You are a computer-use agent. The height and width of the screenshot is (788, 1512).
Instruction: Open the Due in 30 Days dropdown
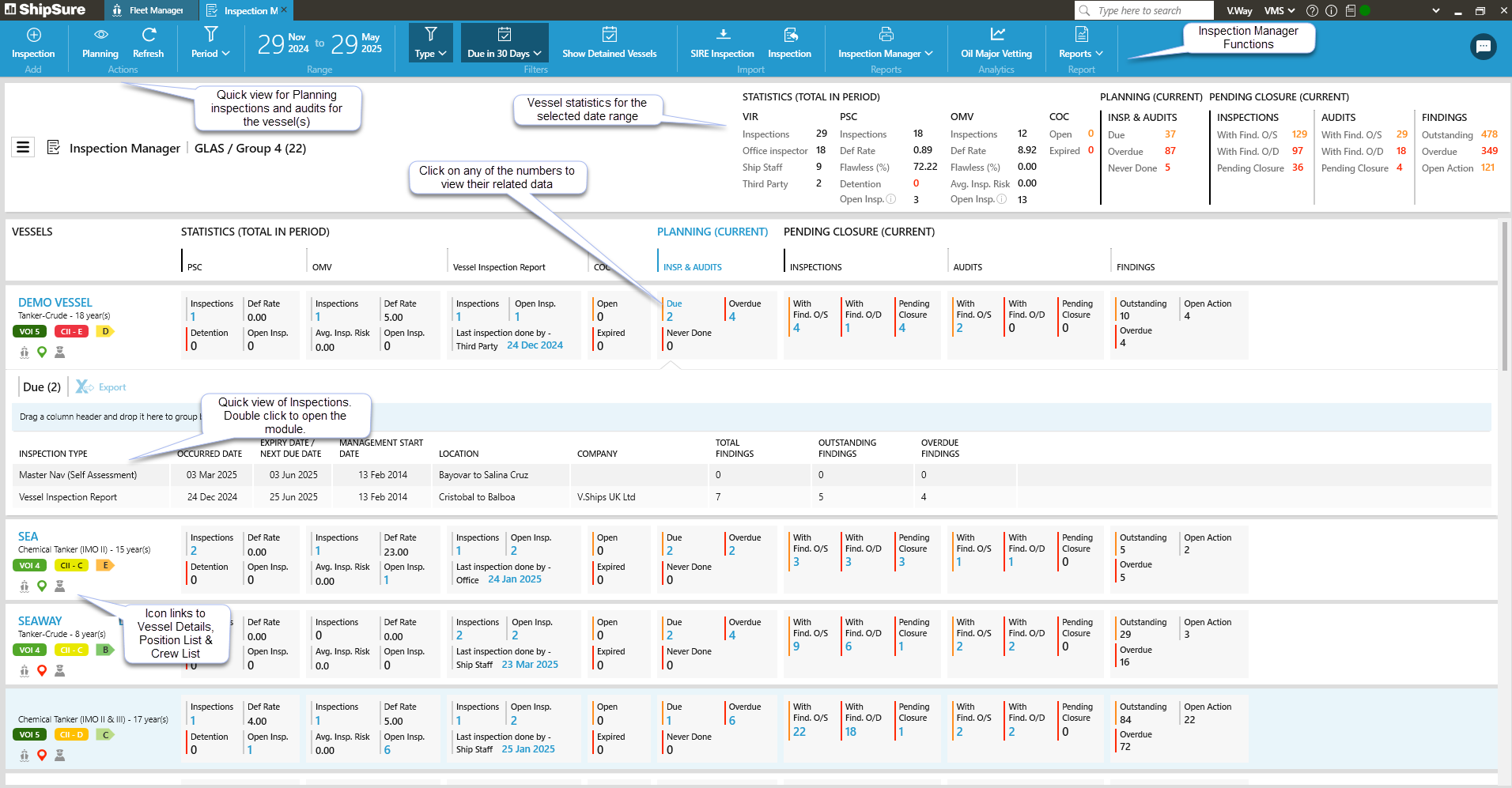point(505,43)
